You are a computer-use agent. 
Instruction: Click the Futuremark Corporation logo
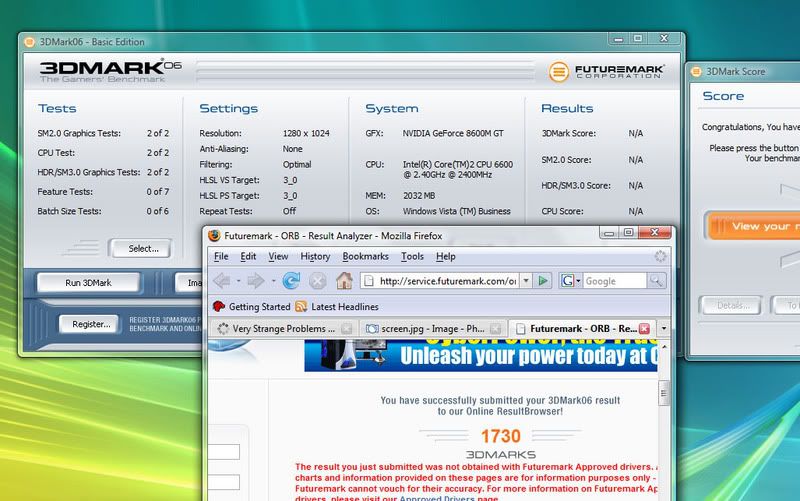click(606, 71)
